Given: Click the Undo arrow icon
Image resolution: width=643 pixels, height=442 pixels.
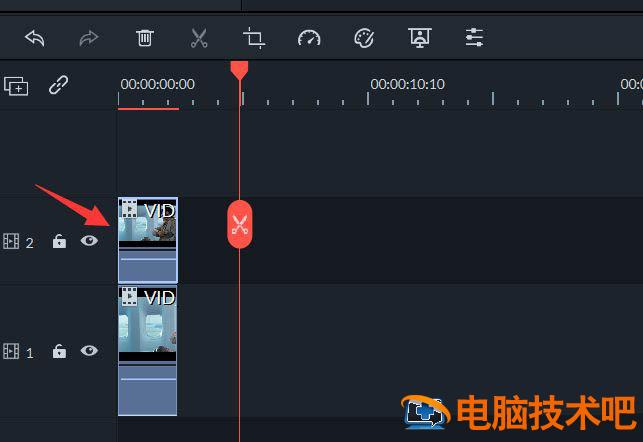Looking at the screenshot, I should [35, 38].
